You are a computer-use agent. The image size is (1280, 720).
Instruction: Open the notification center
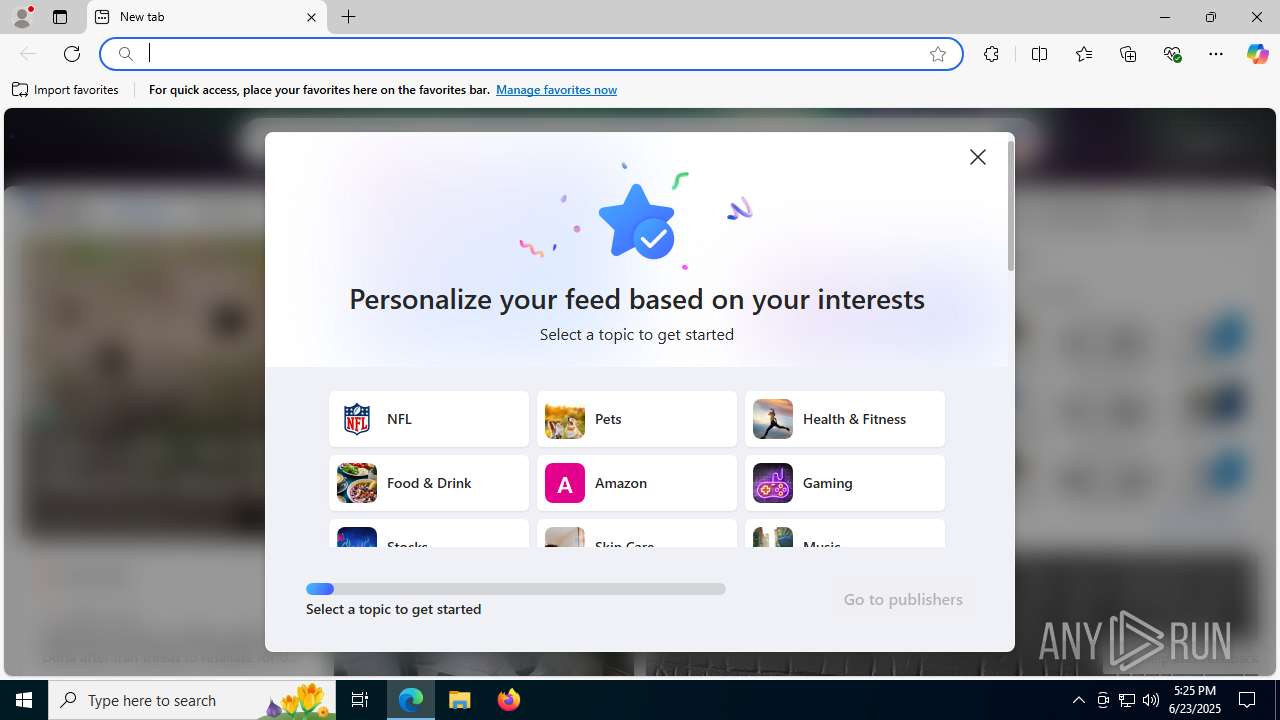[1248, 700]
